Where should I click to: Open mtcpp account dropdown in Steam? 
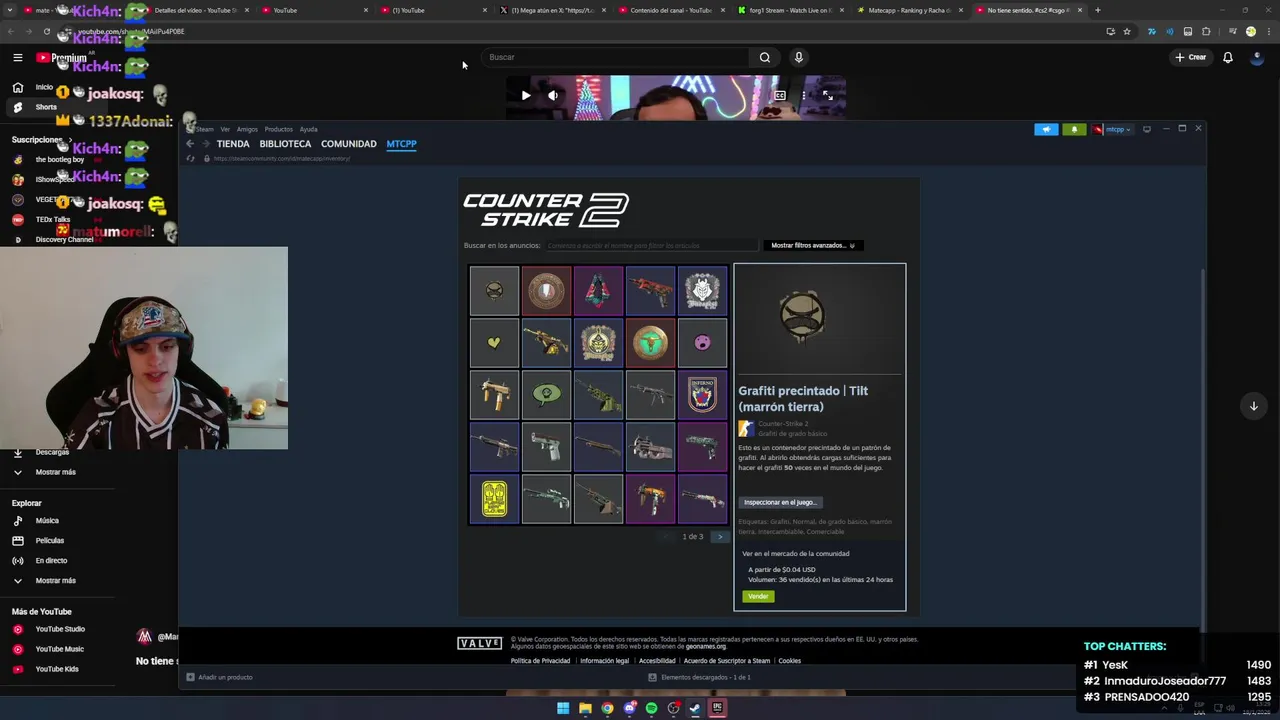tap(1113, 129)
